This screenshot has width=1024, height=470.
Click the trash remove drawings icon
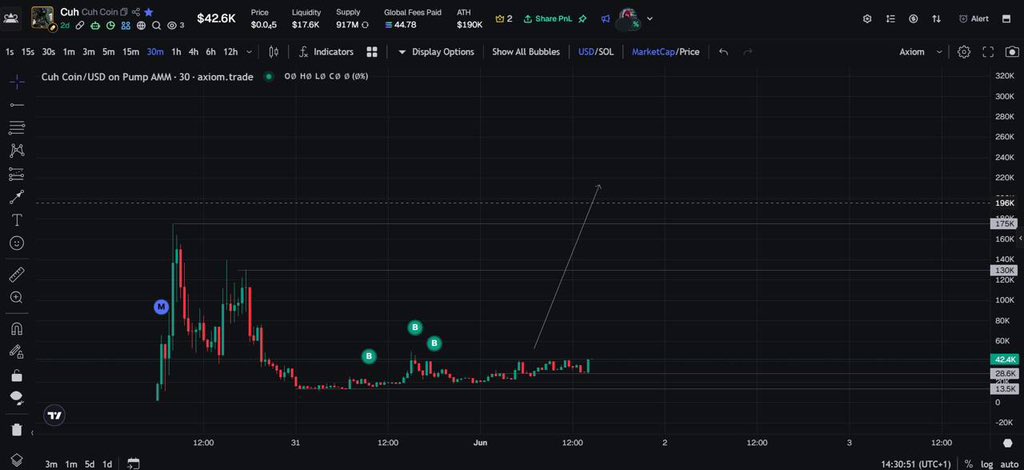[17, 430]
